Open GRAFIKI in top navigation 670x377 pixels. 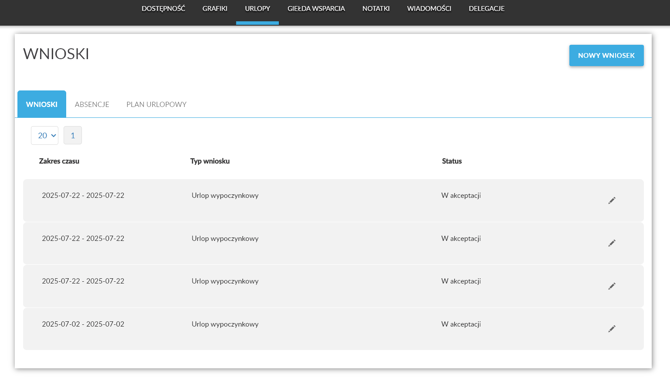click(215, 9)
